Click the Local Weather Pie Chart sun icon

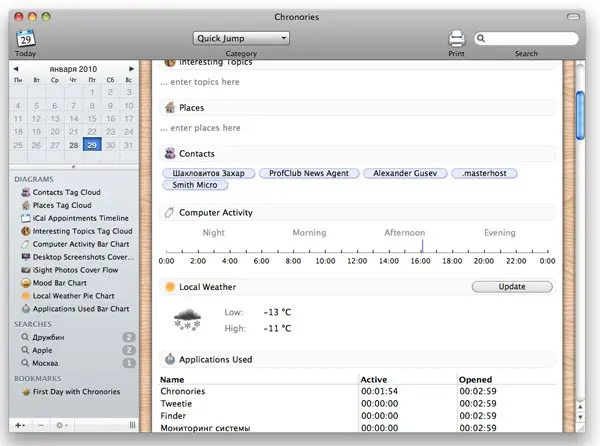pyautogui.click(x=26, y=296)
